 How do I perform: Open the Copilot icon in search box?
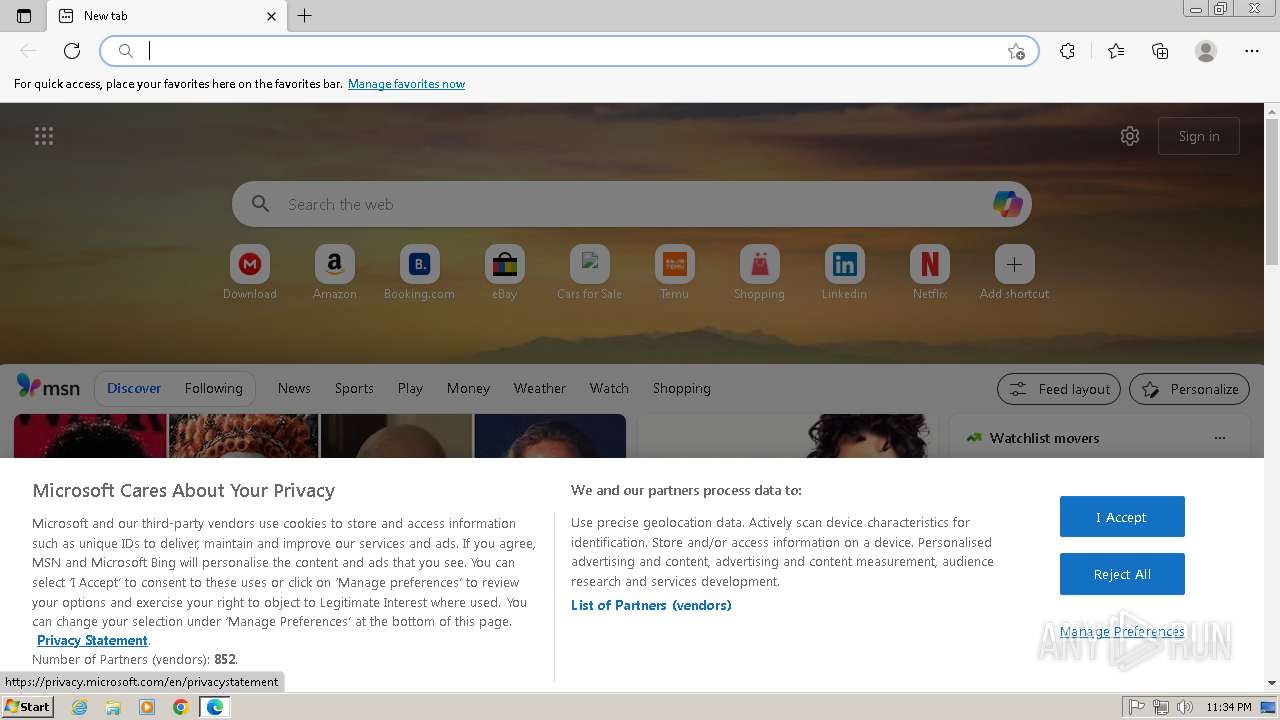coord(1007,204)
